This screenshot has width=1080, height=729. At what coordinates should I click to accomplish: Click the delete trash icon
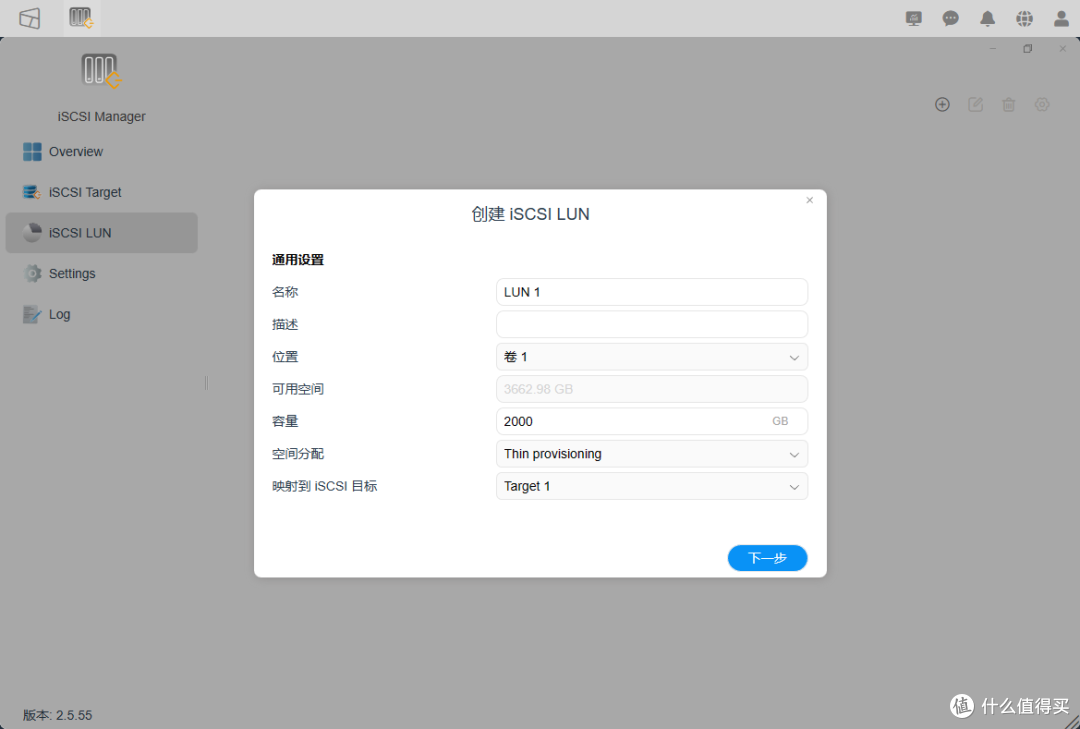tap(1008, 105)
